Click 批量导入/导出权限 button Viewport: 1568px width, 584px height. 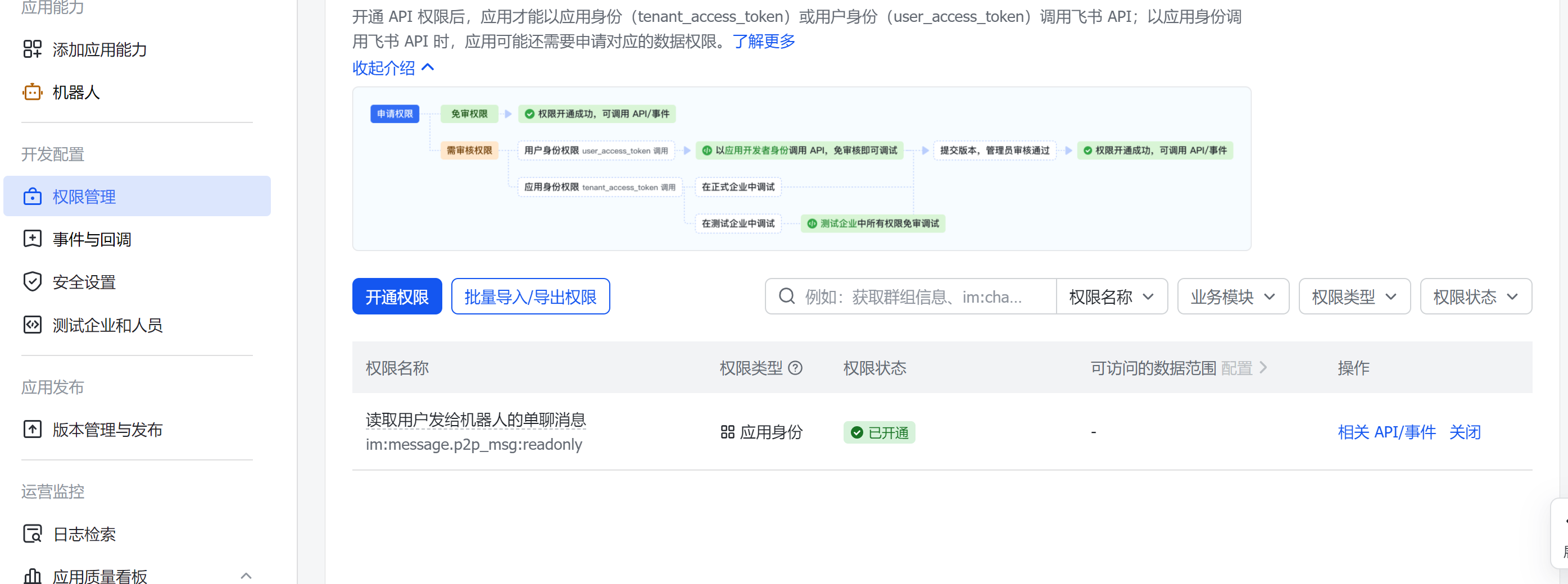[530, 296]
